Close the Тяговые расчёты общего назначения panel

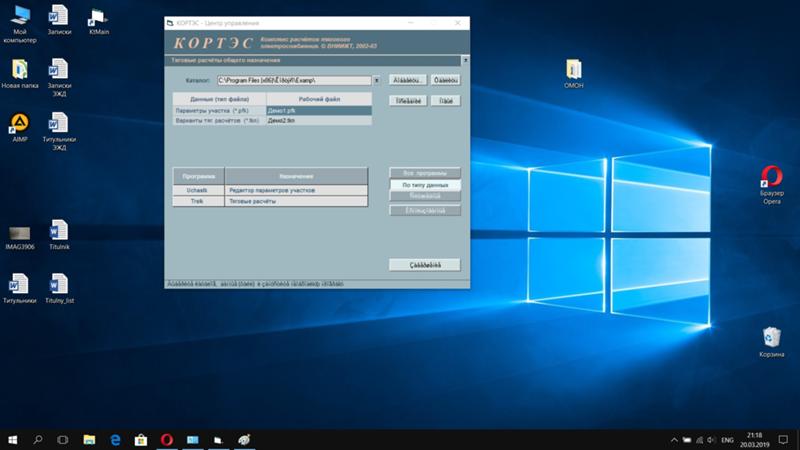pyautogui.click(x=465, y=60)
